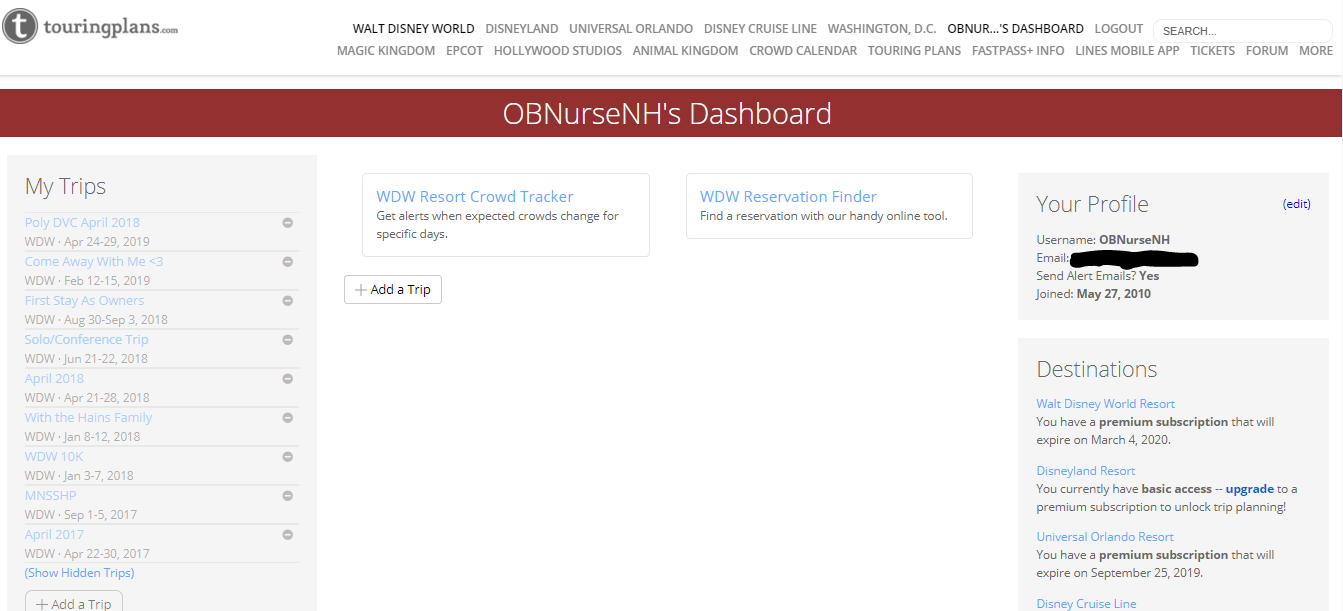The image size is (1343, 611).
Task: Hide the Come Away With Me trip
Action: pyautogui.click(x=287, y=262)
